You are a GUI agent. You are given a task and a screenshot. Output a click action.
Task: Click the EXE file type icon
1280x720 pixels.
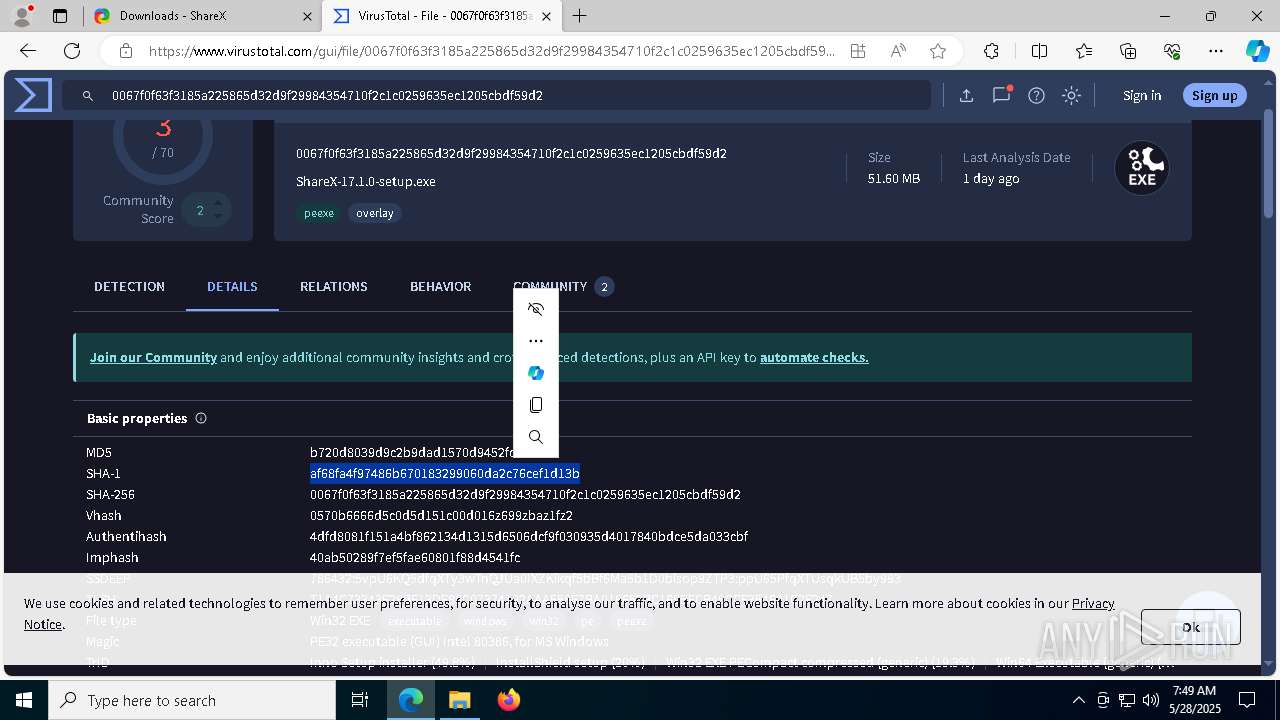(1142, 168)
